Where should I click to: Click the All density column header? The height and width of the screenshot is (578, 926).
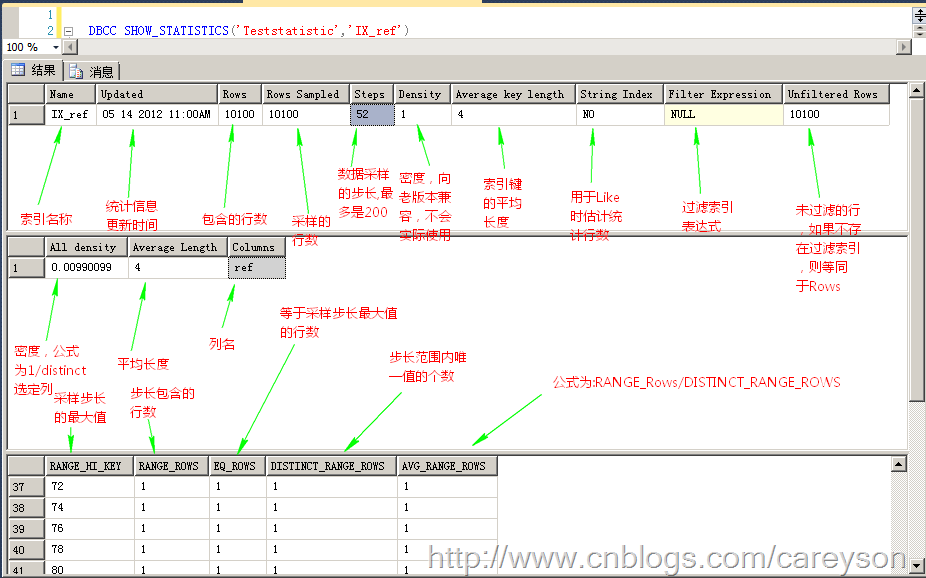click(86, 247)
